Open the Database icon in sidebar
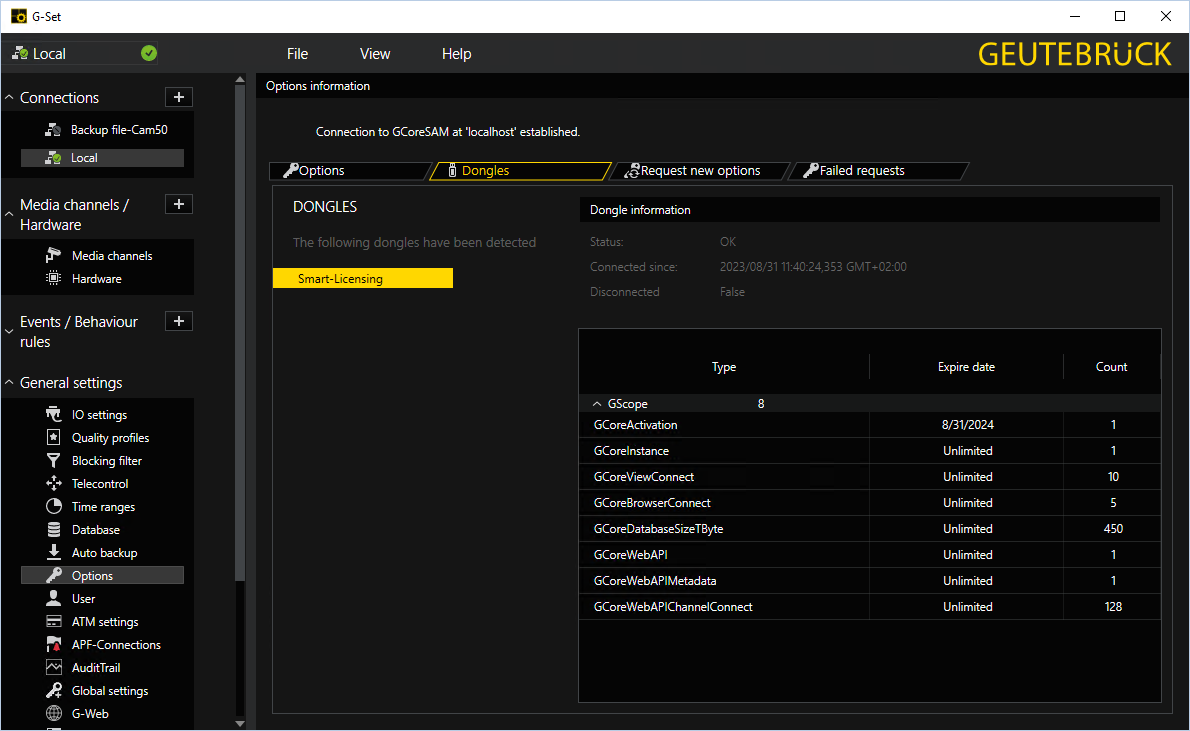 click(54, 530)
